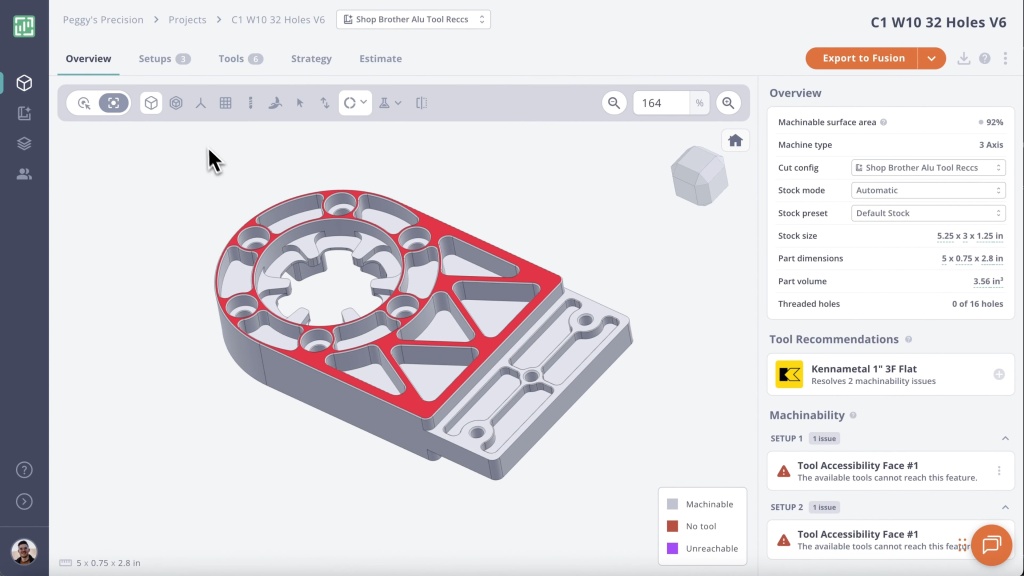Click the zoom percentage input field
This screenshot has height=576, width=1024.
(x=660, y=103)
